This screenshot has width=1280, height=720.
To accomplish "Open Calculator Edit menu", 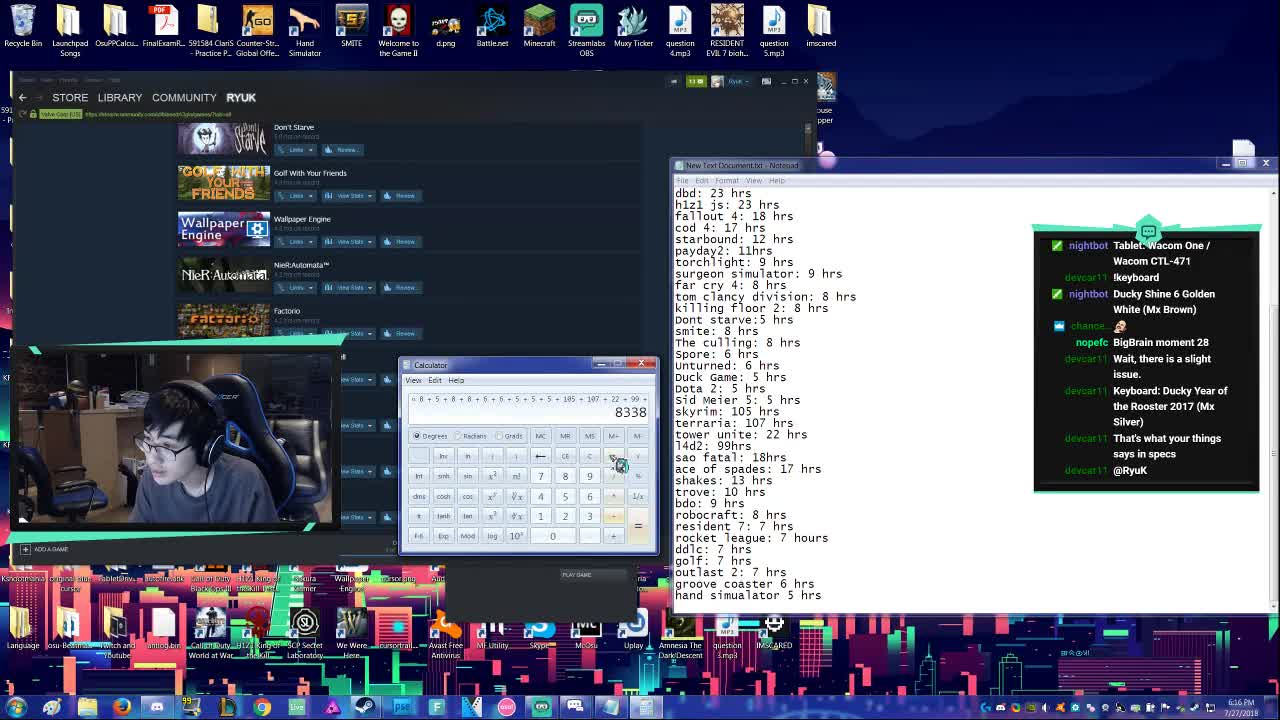I will 435,380.
